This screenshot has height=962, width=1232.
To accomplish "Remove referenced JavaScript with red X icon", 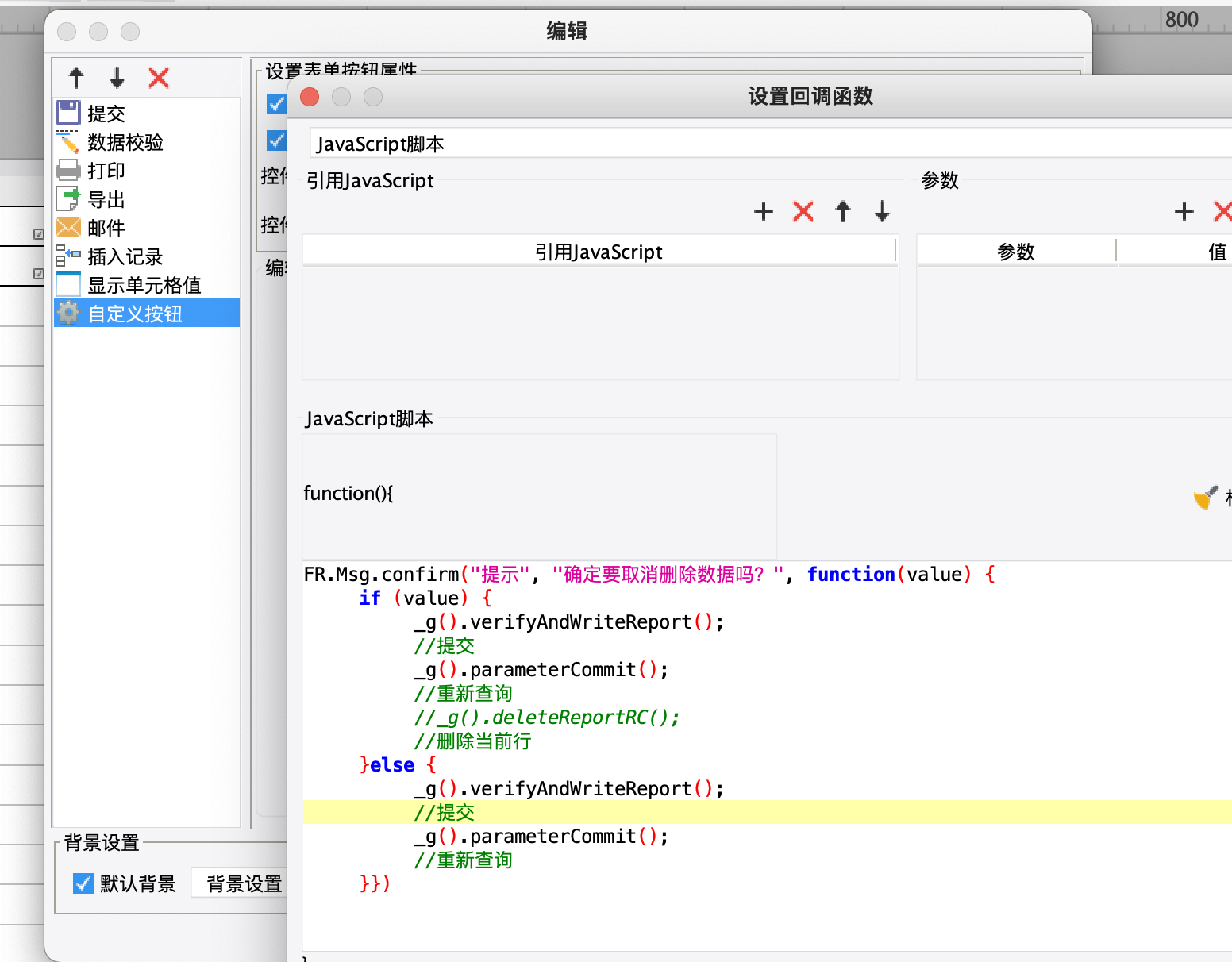I will point(803,211).
